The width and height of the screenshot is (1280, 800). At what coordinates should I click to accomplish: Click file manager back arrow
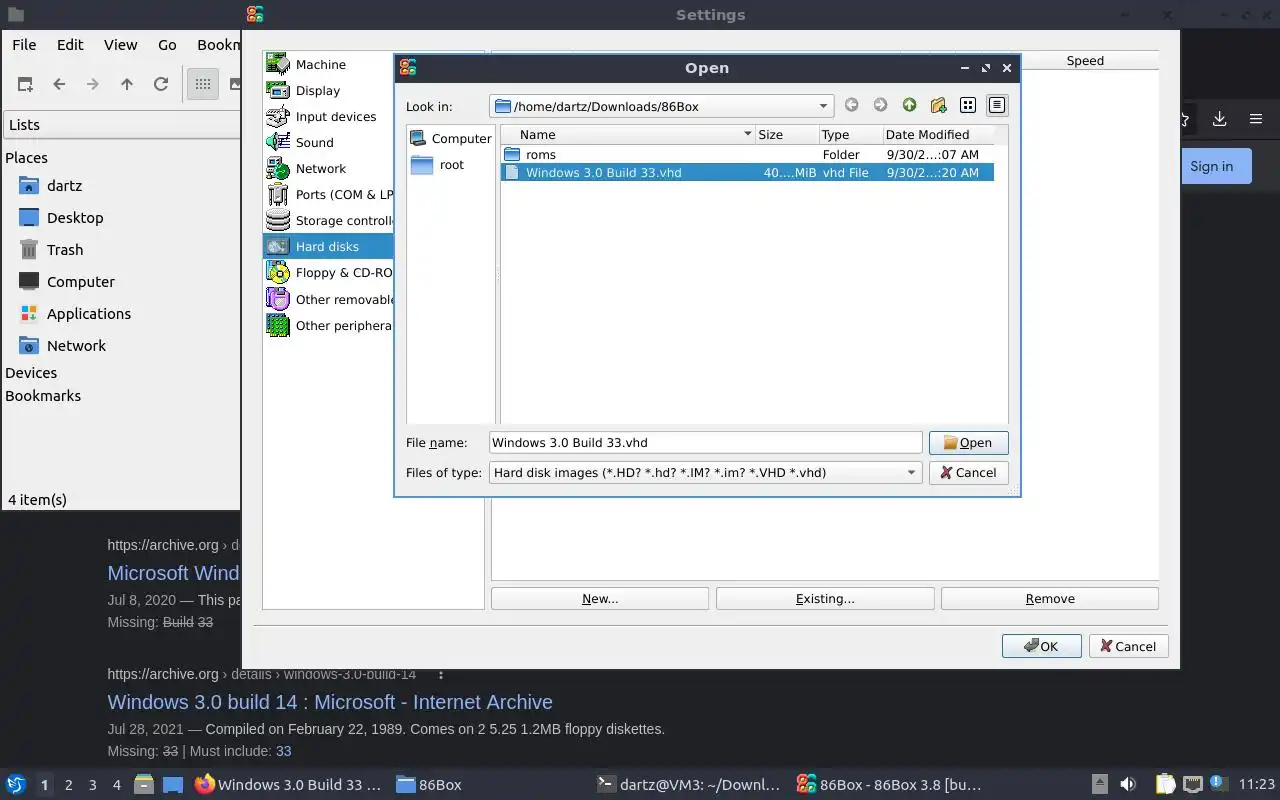59,85
